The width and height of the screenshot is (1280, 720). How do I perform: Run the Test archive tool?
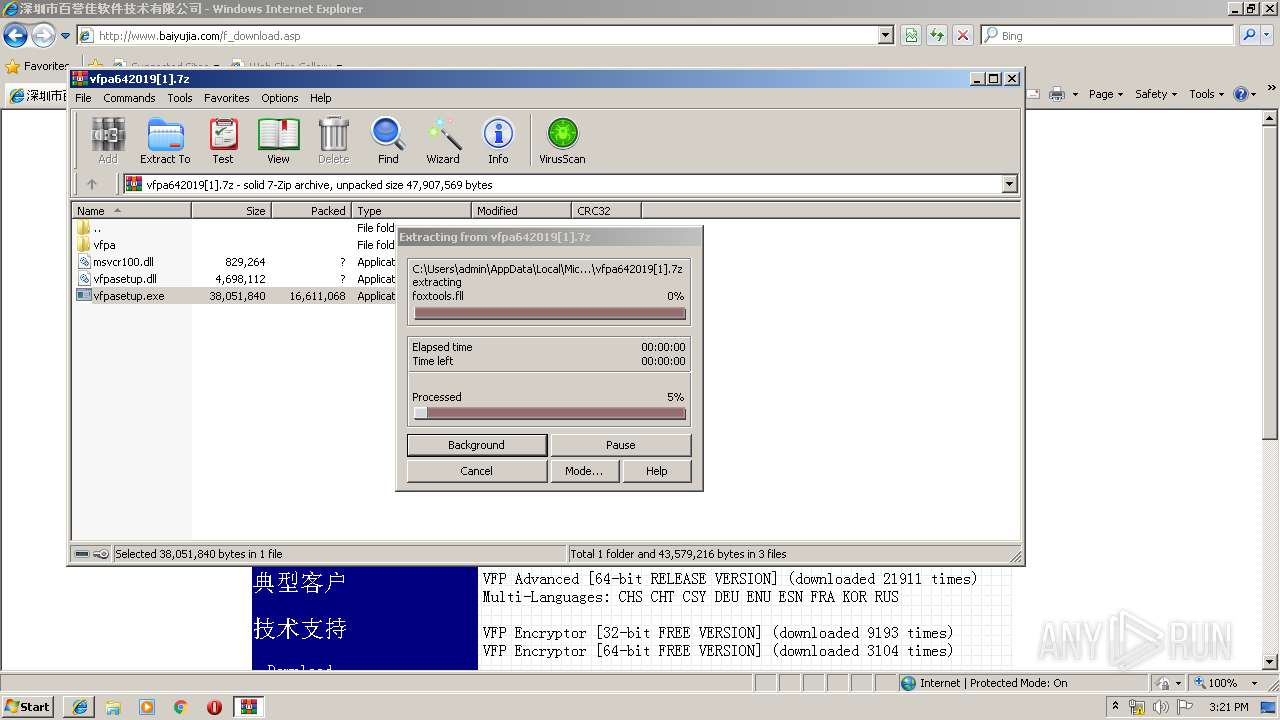[x=223, y=141]
